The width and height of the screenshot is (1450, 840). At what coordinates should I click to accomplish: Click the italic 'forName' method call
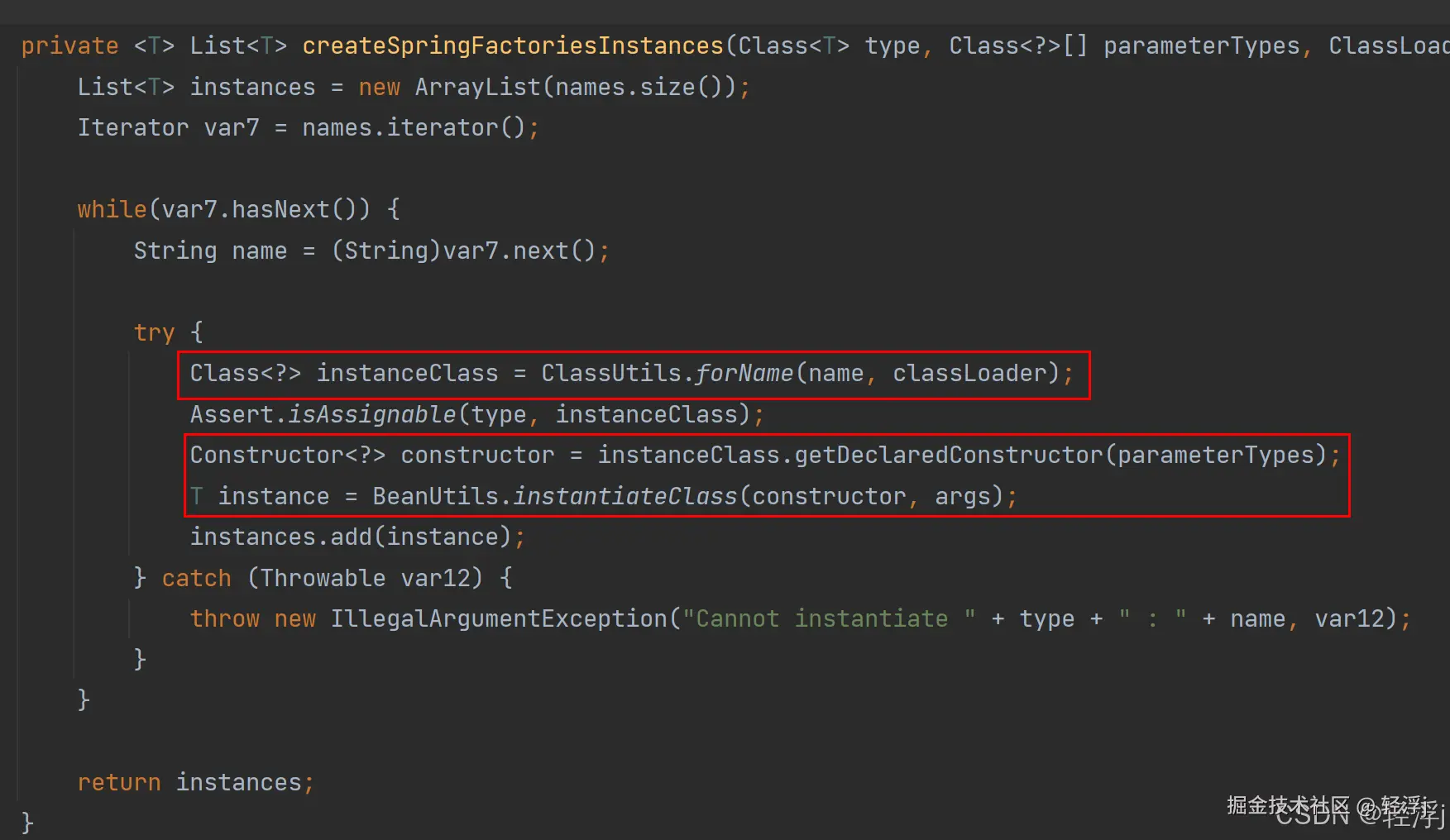click(744, 373)
